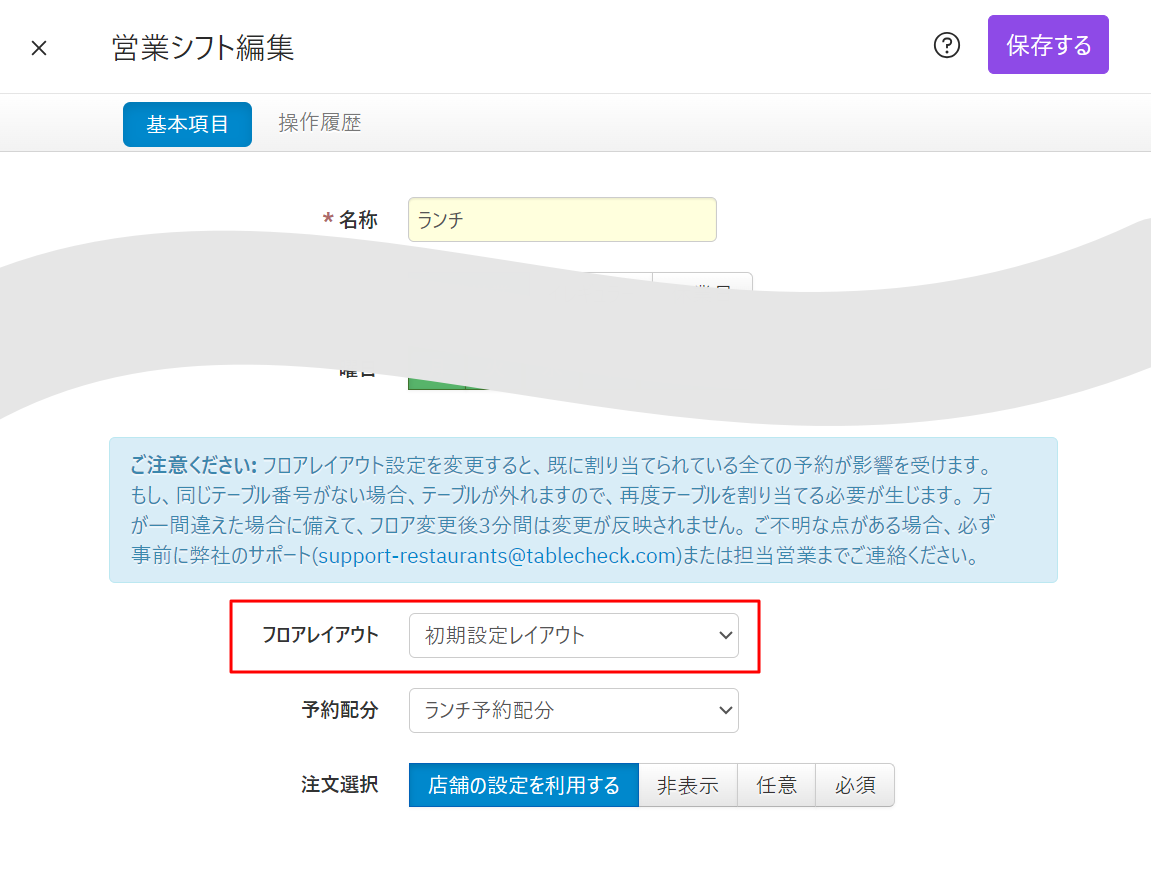
Task: Open help via question mark icon
Action: tap(946, 46)
